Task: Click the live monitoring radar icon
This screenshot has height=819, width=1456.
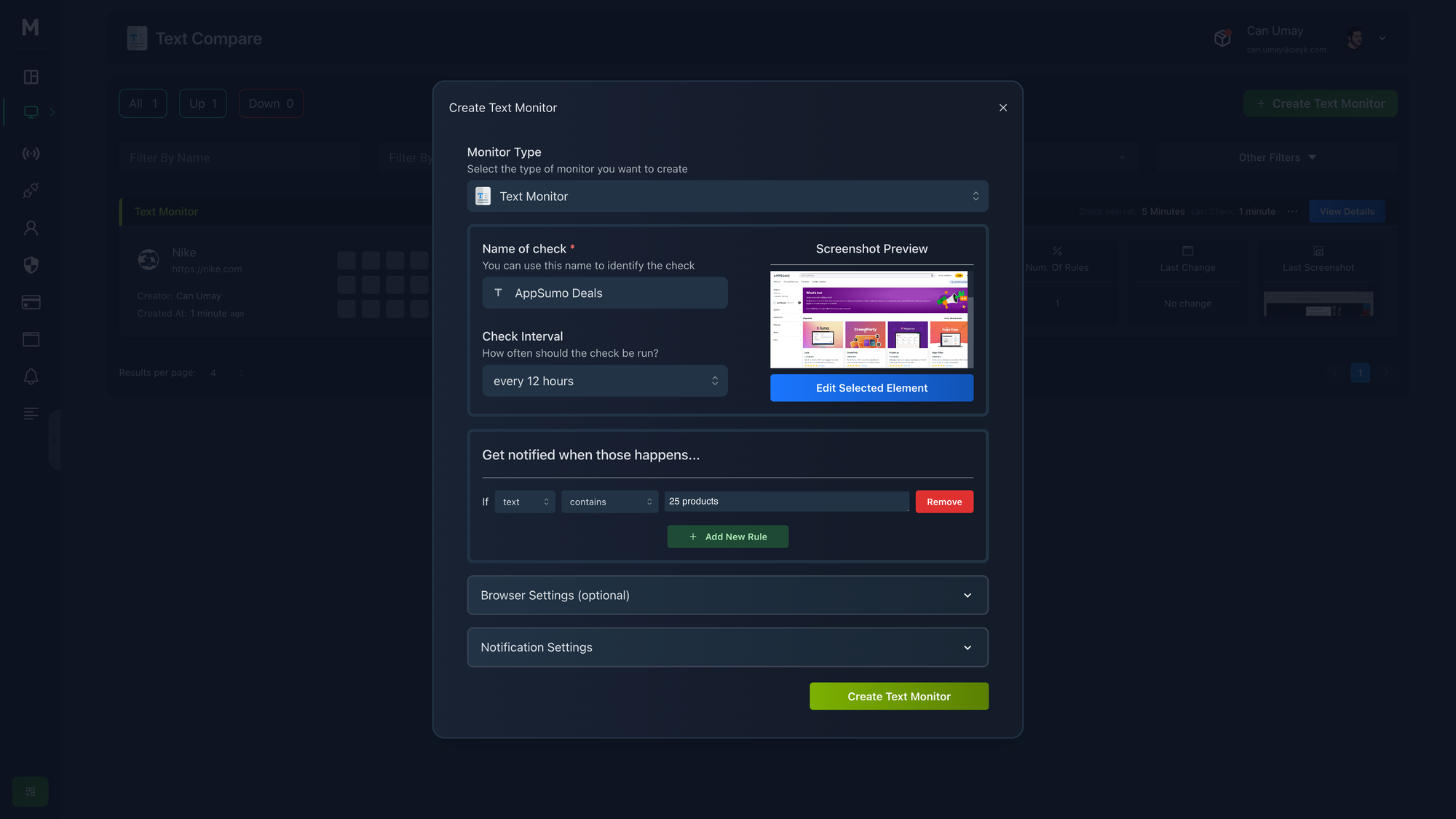Action: pyautogui.click(x=29, y=154)
